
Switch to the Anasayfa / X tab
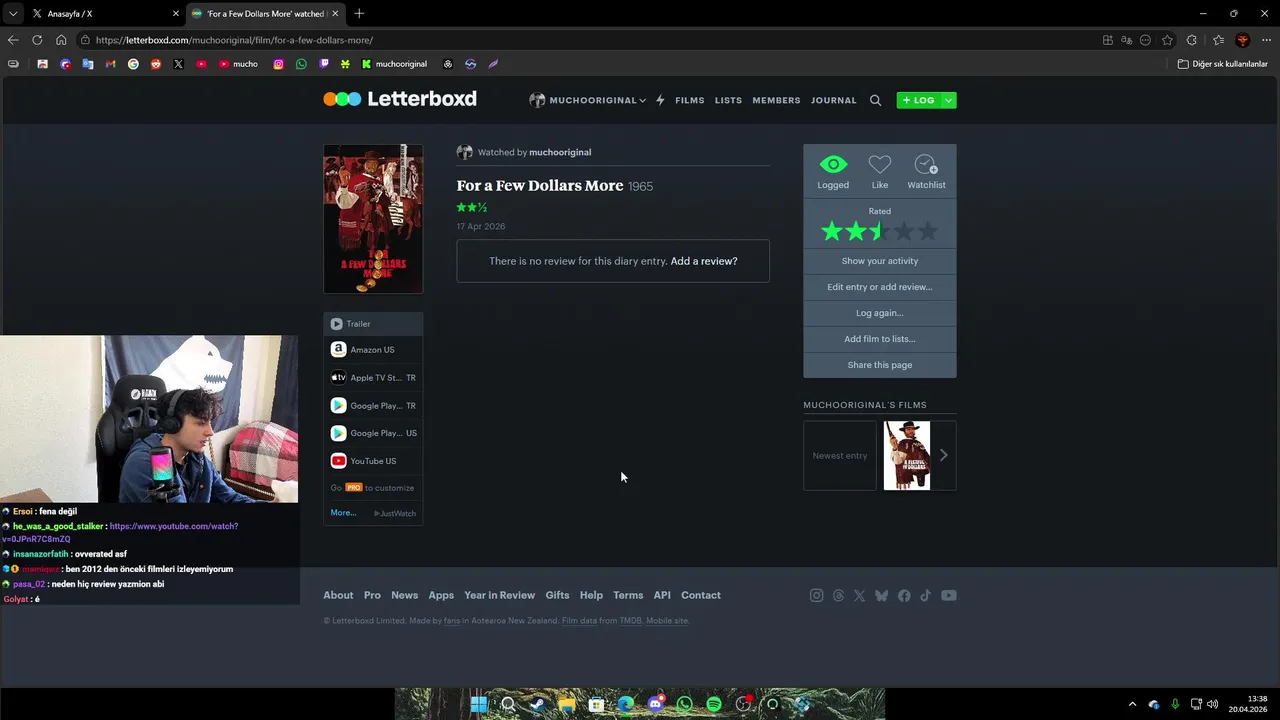coord(104,14)
